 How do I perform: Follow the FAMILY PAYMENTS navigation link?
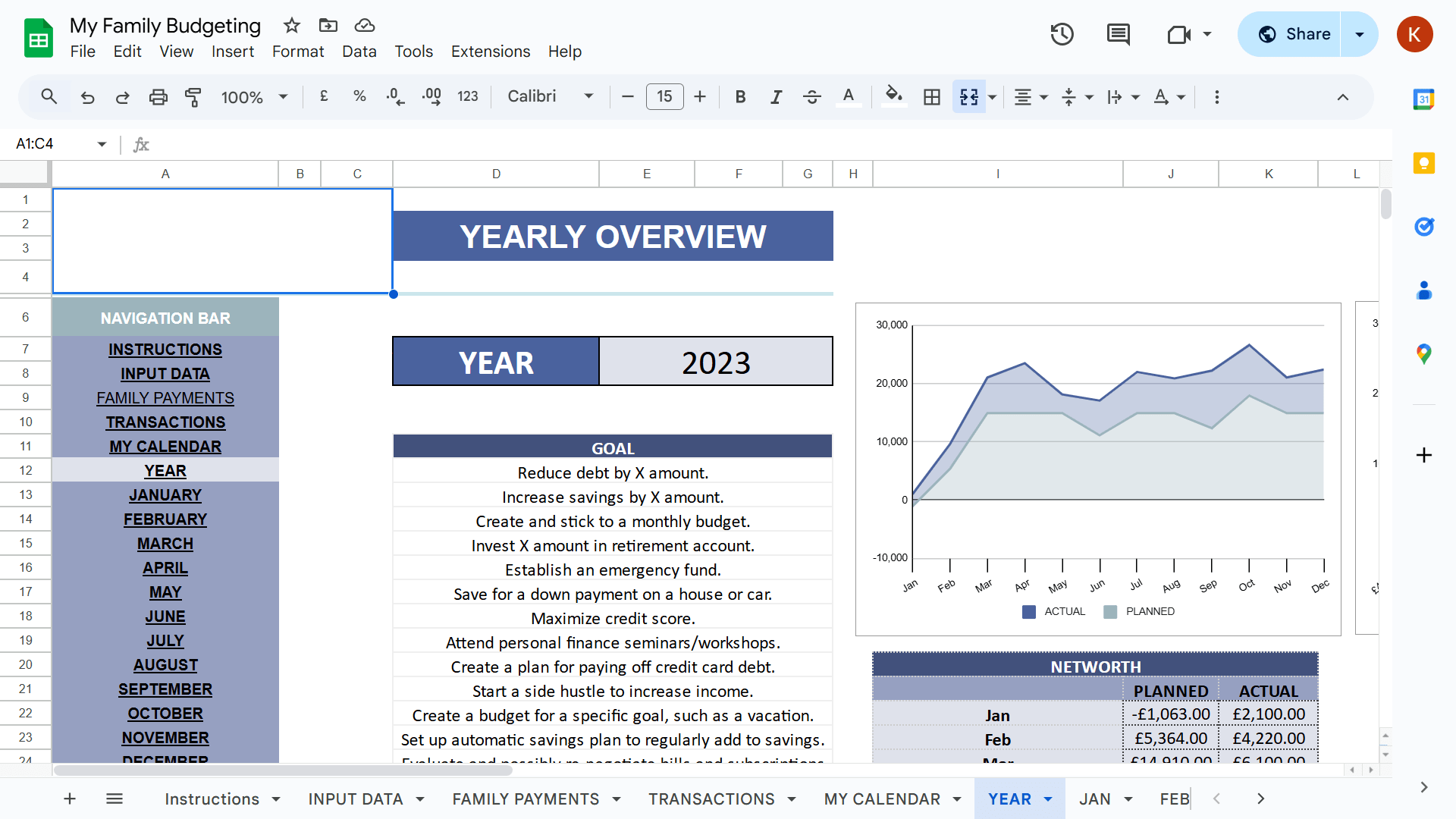tap(165, 398)
